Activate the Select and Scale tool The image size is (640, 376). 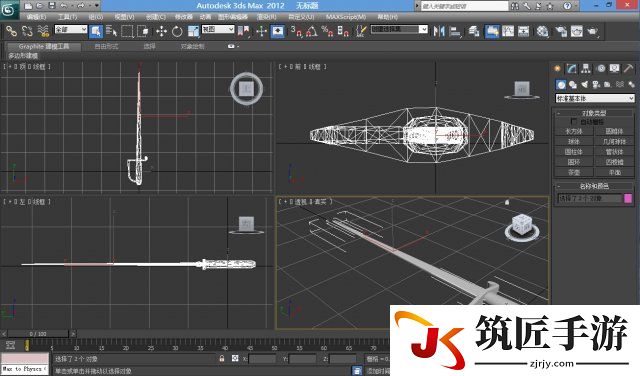(x=193, y=31)
